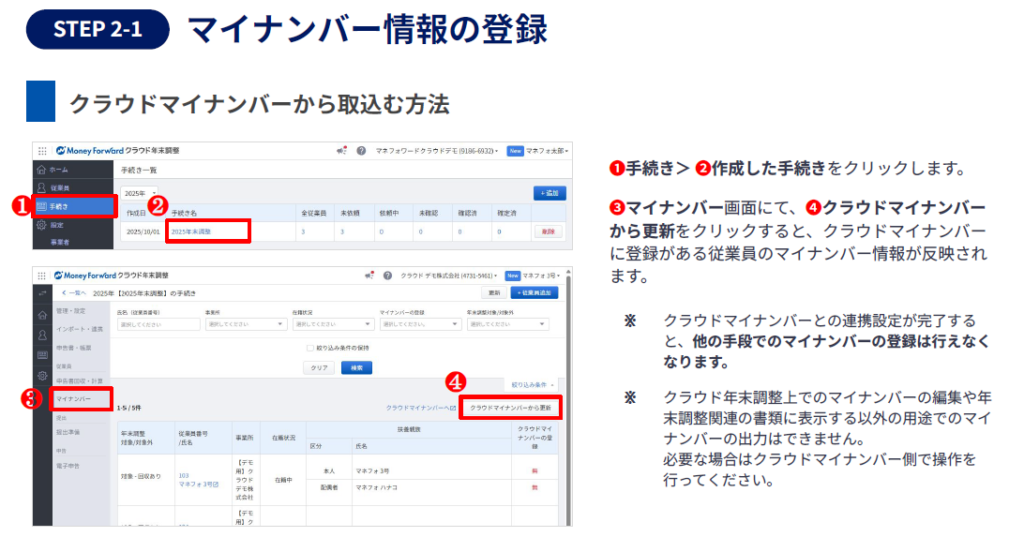Image resolution: width=1024 pixels, height=537 pixels.
Task: Click the クラウドマイナンバーから更新 button
Action: 510,408
